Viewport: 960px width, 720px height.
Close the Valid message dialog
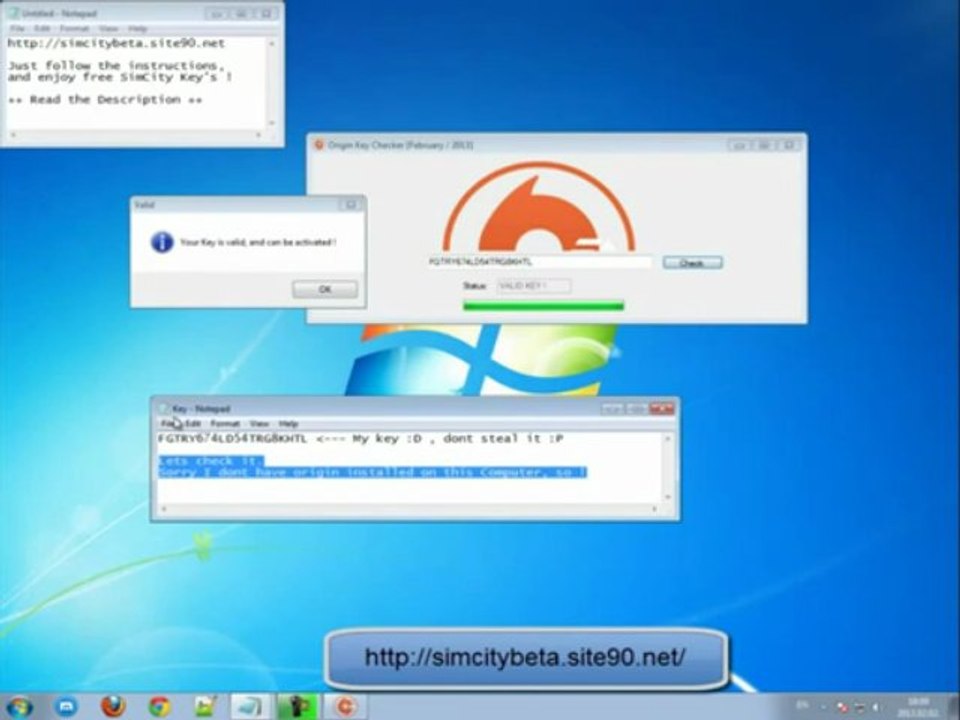(x=351, y=204)
